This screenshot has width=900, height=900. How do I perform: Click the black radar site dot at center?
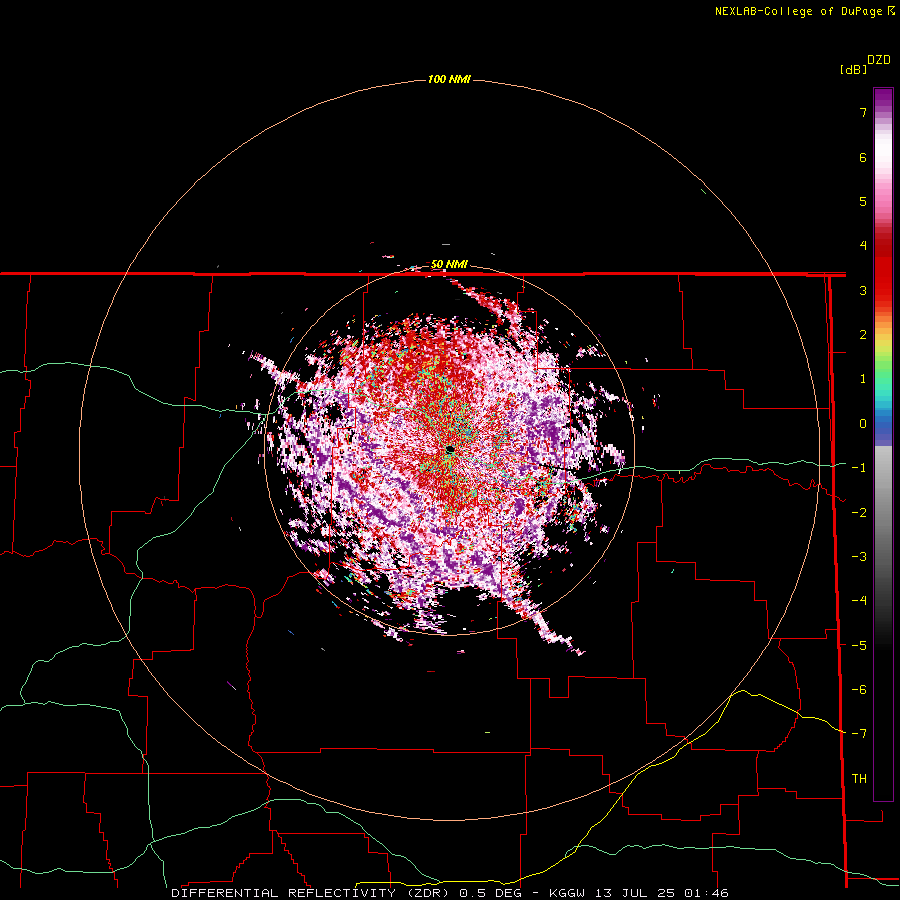coord(450,449)
